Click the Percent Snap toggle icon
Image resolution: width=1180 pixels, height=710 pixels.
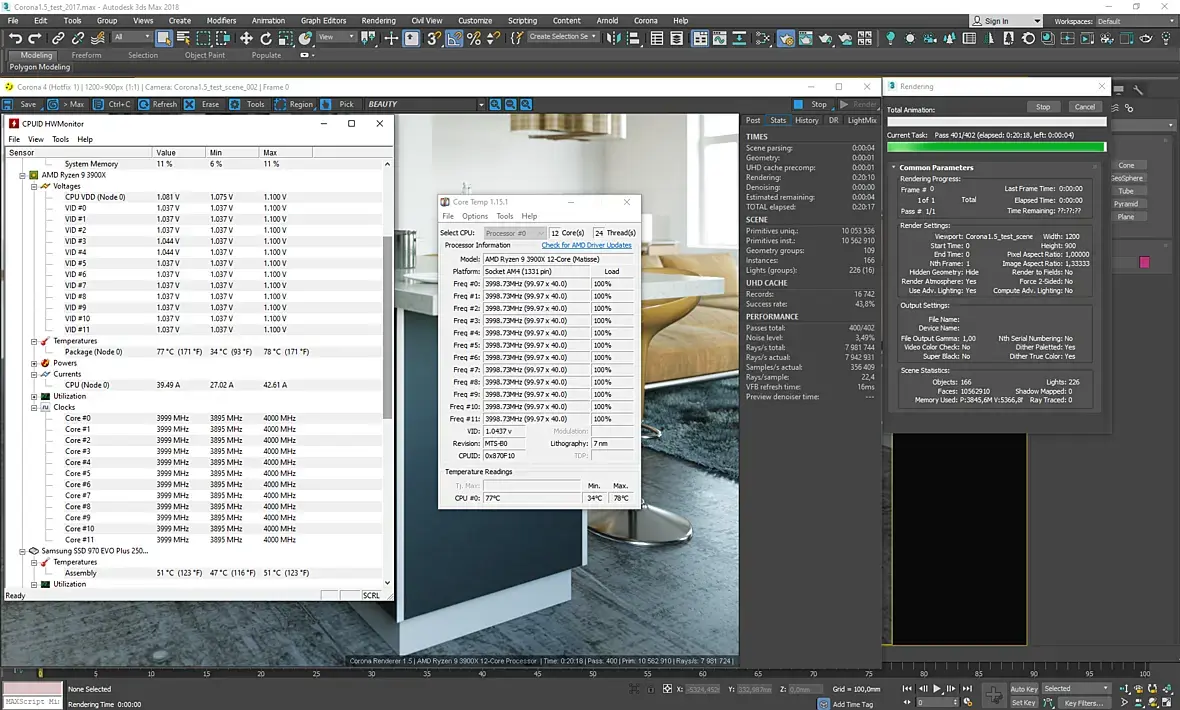tap(474, 38)
